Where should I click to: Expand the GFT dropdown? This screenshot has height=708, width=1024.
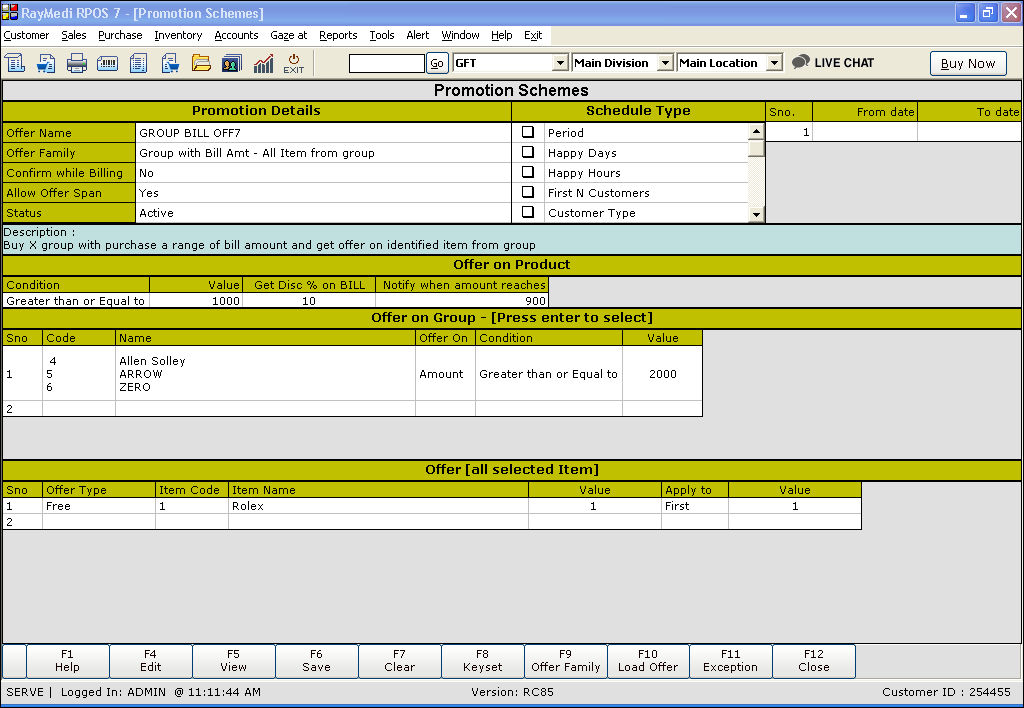(x=560, y=63)
